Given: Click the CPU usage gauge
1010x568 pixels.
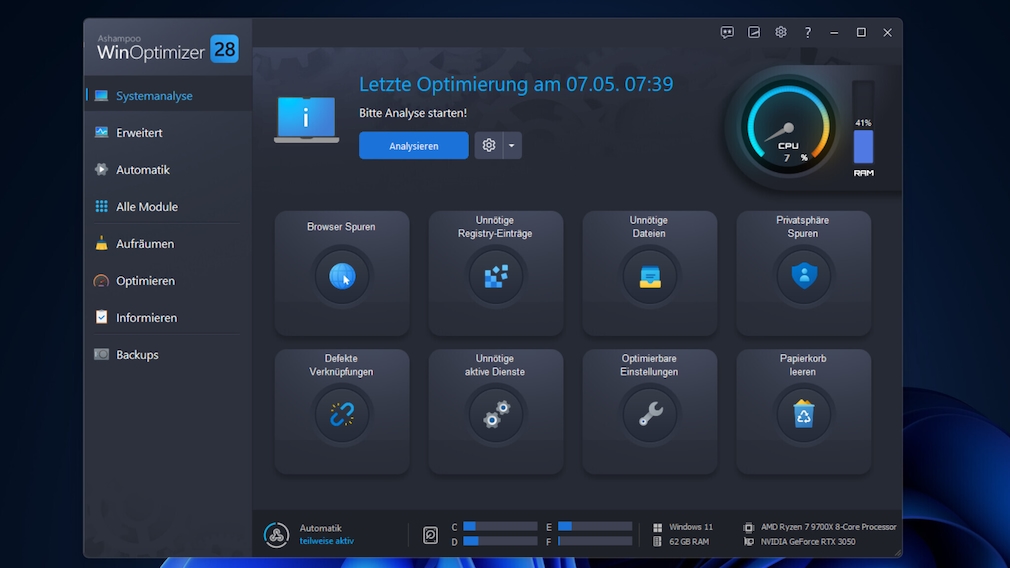Looking at the screenshot, I should pos(787,128).
